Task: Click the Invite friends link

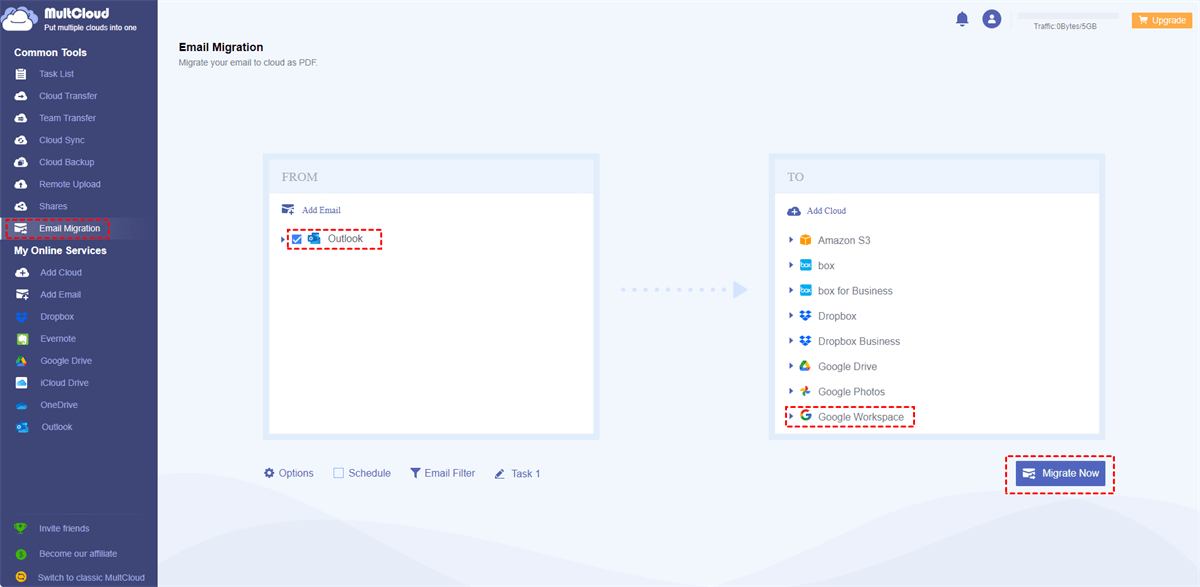Action: [x=64, y=528]
